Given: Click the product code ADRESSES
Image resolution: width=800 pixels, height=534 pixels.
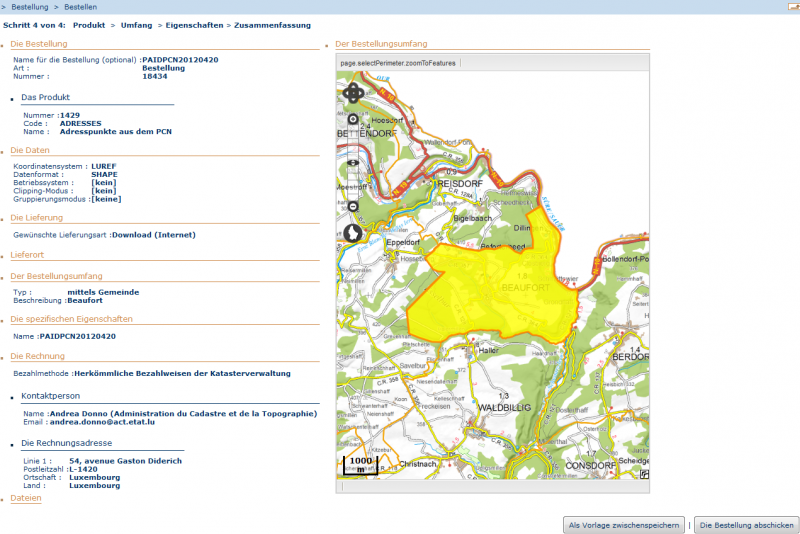Looking at the screenshot, I should 81,123.
